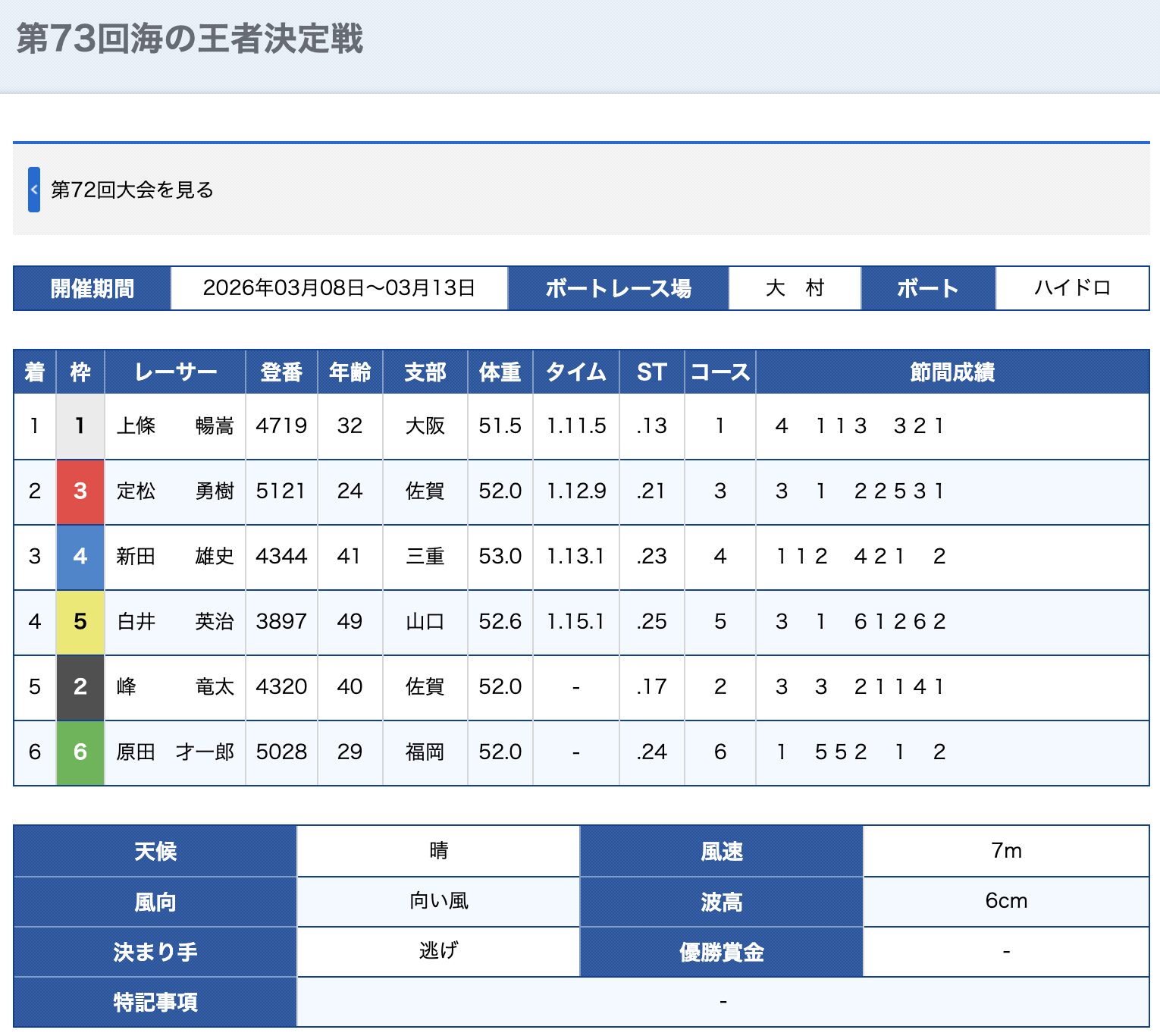The image size is (1160, 1036).
Task: Click the レーサー column header
Action: [x=175, y=372]
